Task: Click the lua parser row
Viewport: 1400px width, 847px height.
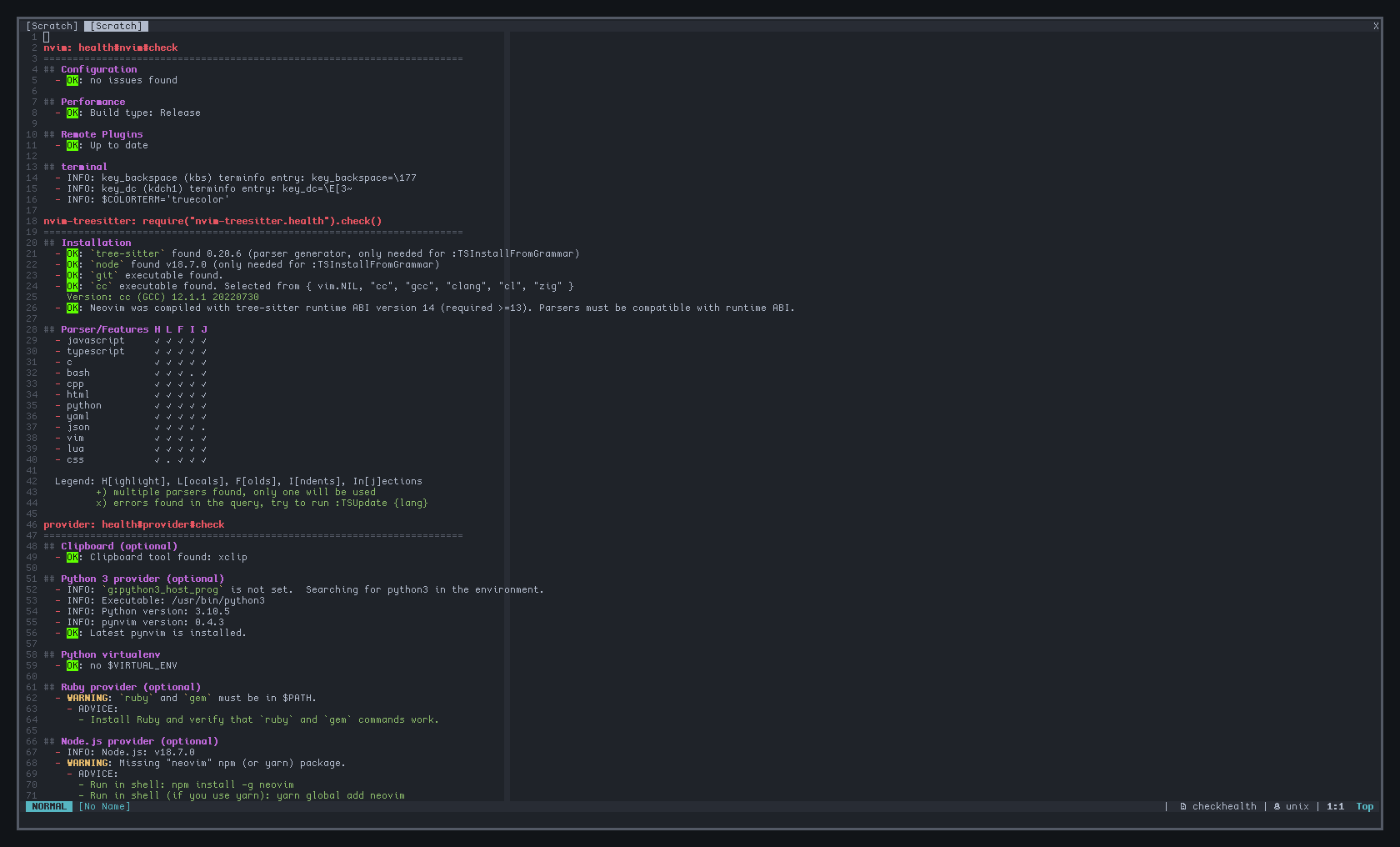Action: click(x=131, y=449)
